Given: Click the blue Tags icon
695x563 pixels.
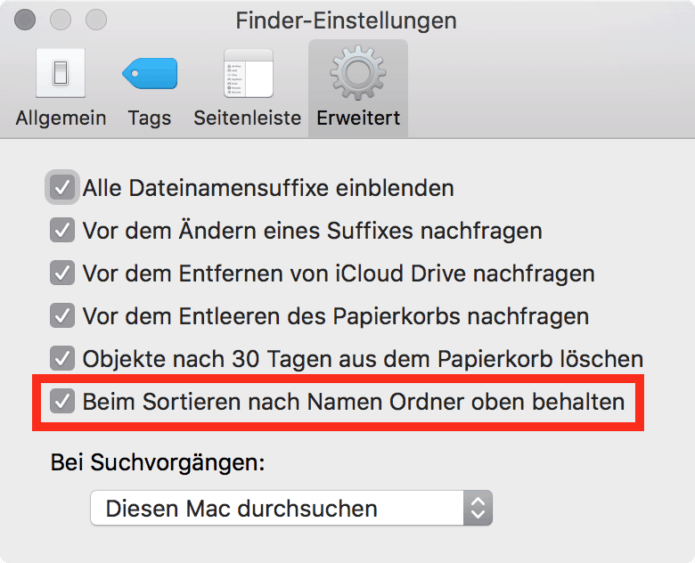Looking at the screenshot, I should 149,73.
